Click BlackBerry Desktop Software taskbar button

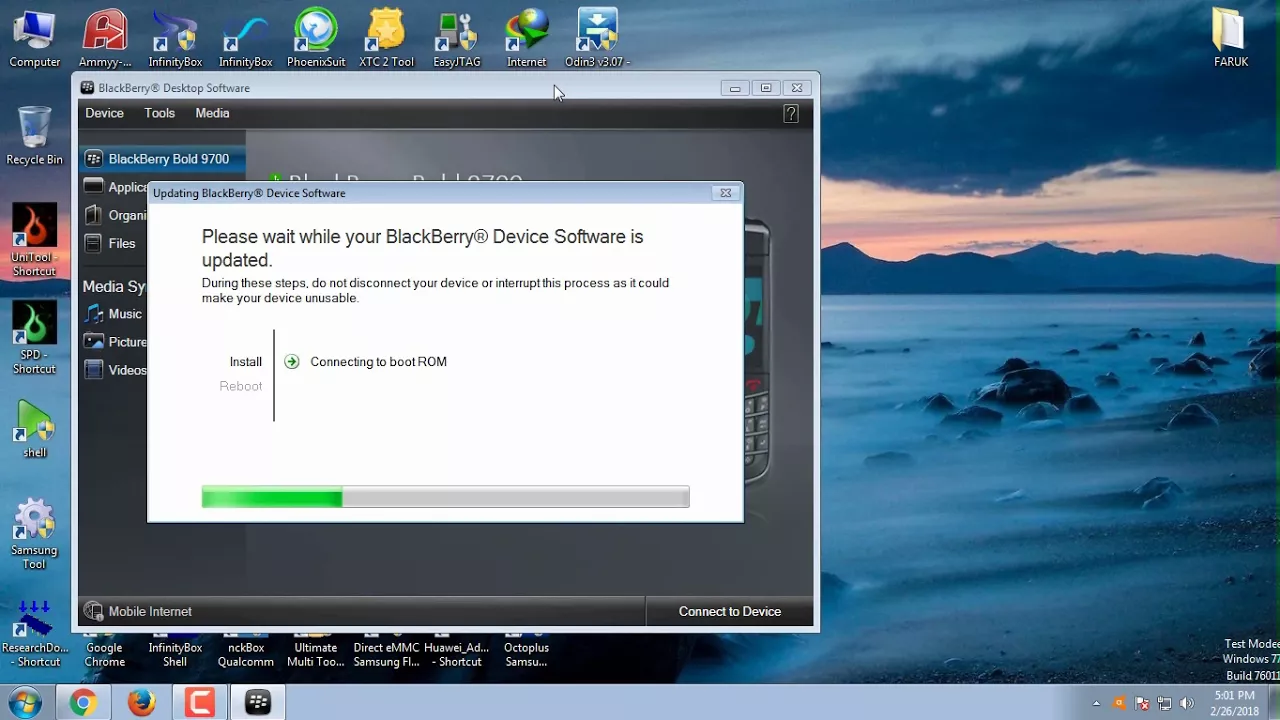[258, 703]
